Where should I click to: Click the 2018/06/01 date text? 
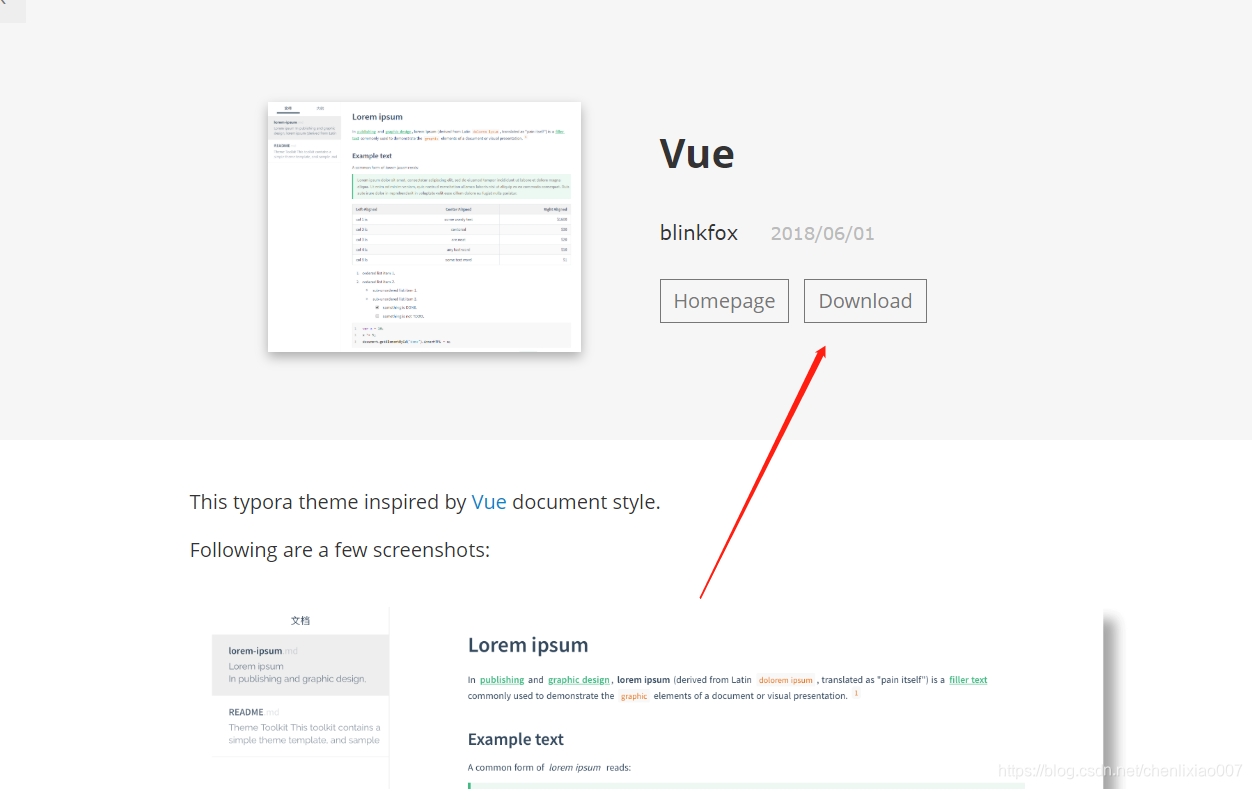click(822, 234)
